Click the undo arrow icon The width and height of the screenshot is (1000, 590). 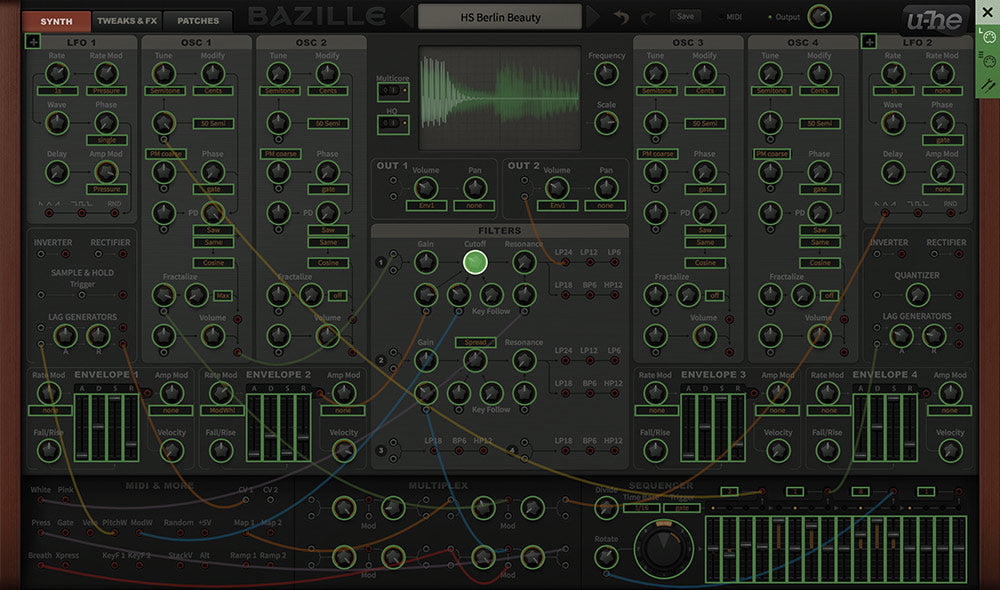(621, 18)
